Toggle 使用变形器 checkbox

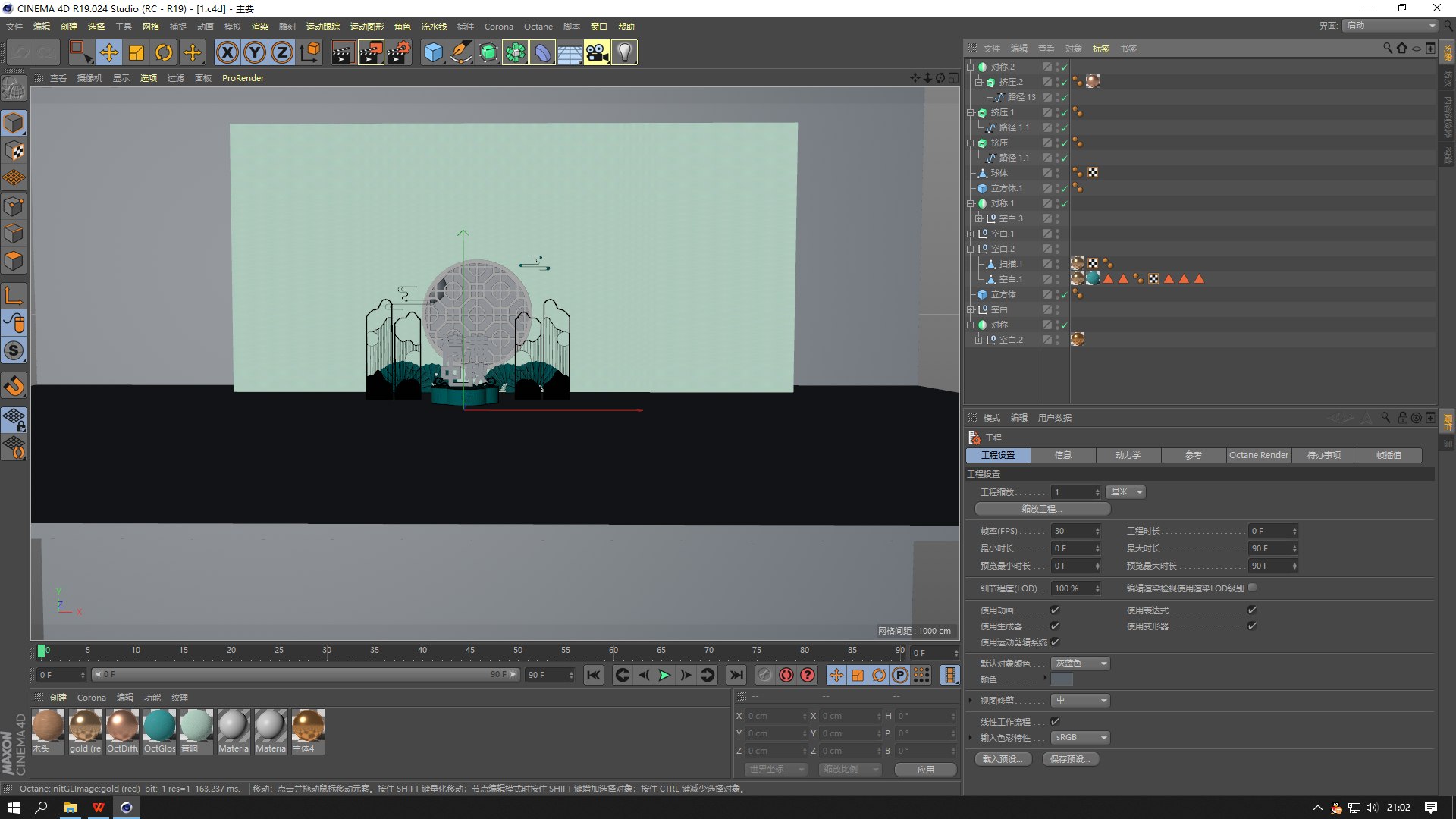point(1252,626)
